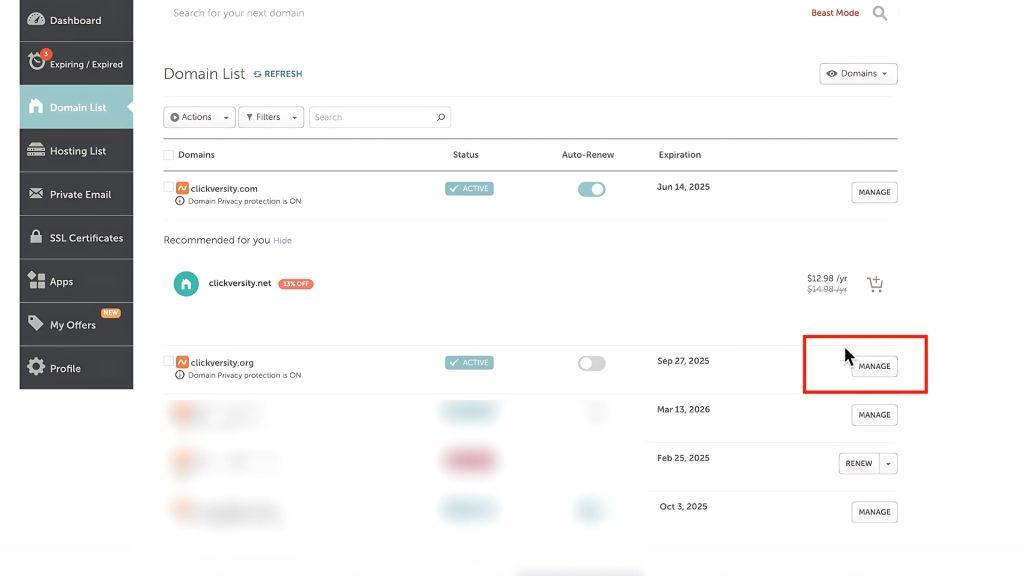Enable auto-renew for clickversity.org
The height and width of the screenshot is (576, 1024).
592,363
